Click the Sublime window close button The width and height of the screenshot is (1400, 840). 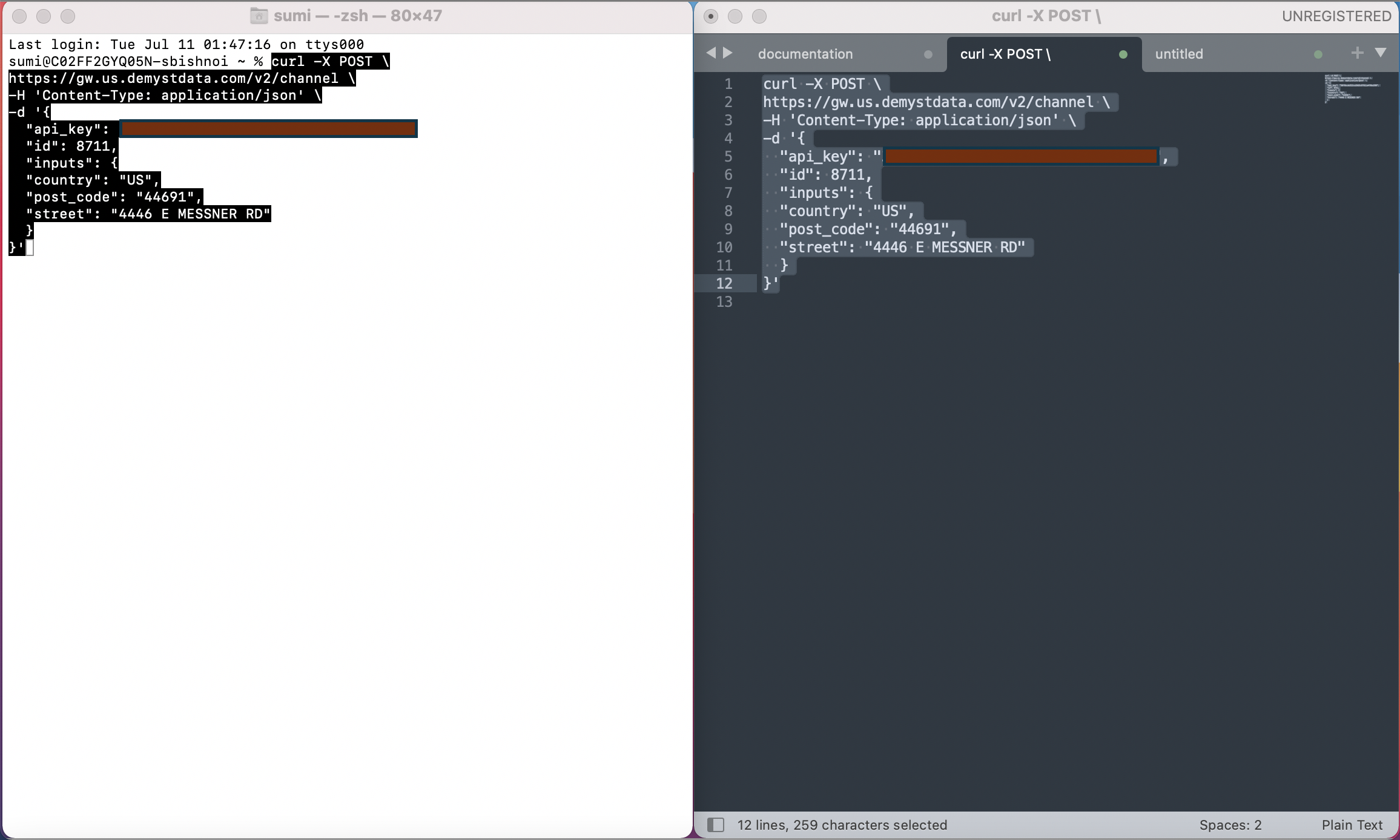(x=711, y=16)
